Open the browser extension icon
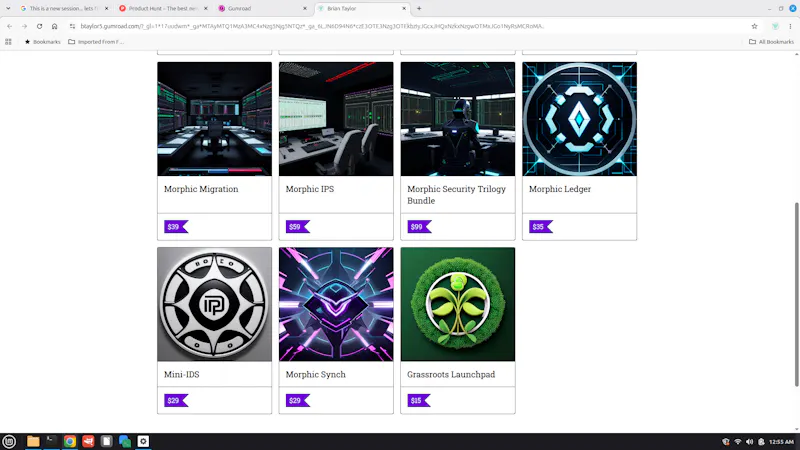Screen dimensions: 800x450 click(775, 26)
